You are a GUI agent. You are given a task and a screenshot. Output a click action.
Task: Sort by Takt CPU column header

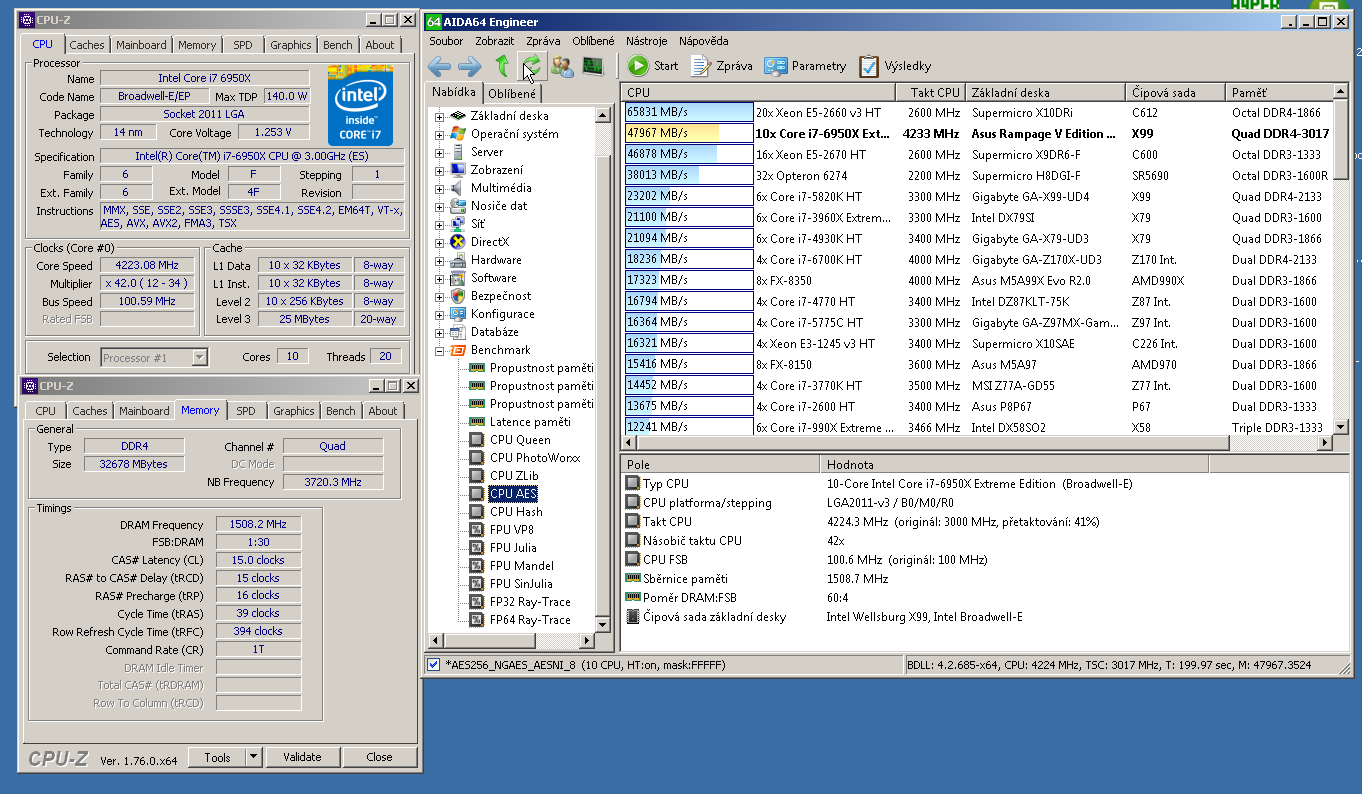[x=931, y=92]
